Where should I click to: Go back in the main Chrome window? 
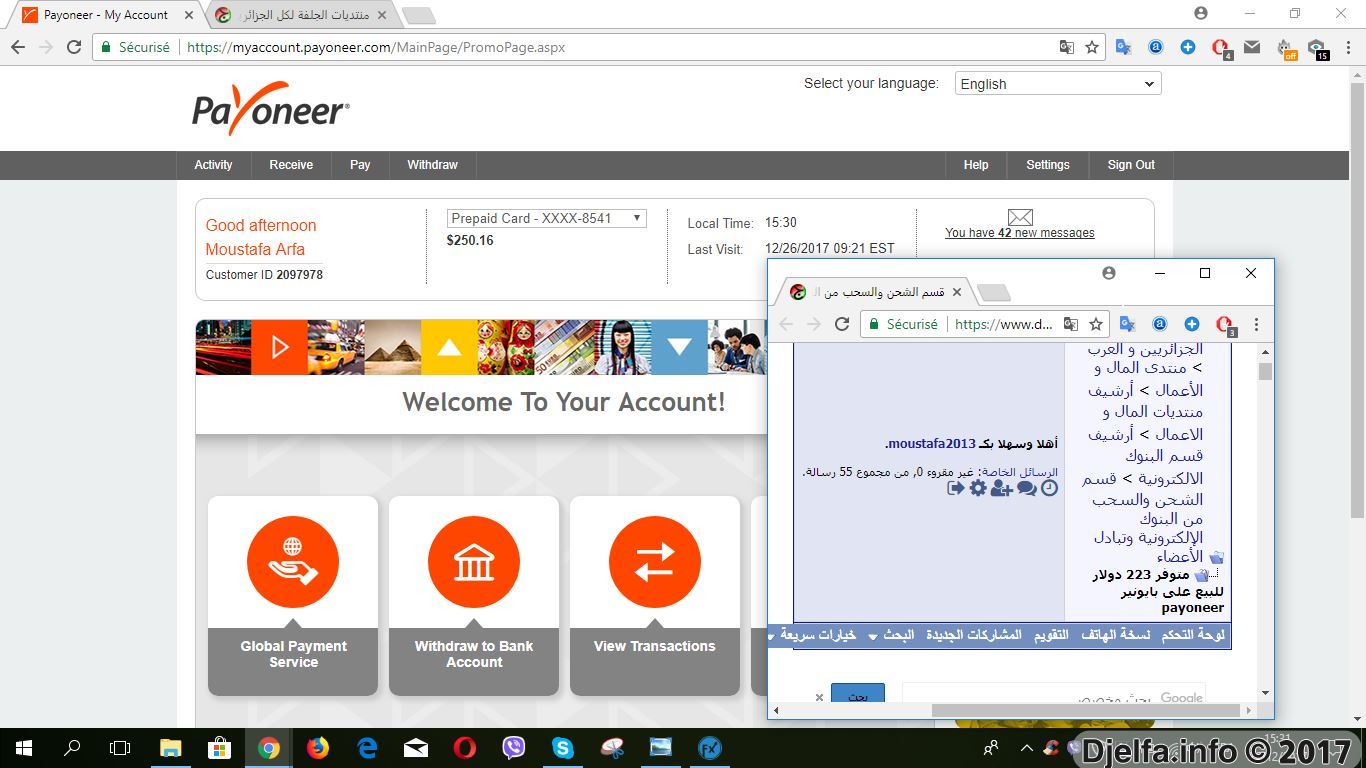[x=18, y=47]
